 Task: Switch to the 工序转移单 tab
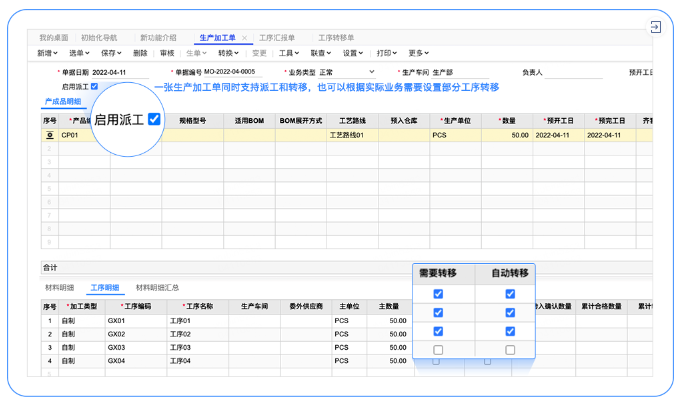pos(336,38)
